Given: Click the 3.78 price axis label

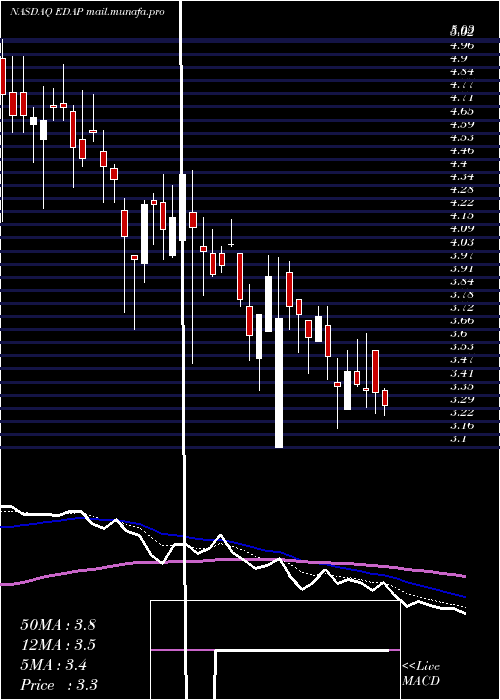Looking at the screenshot, I should pyautogui.click(x=462, y=295).
